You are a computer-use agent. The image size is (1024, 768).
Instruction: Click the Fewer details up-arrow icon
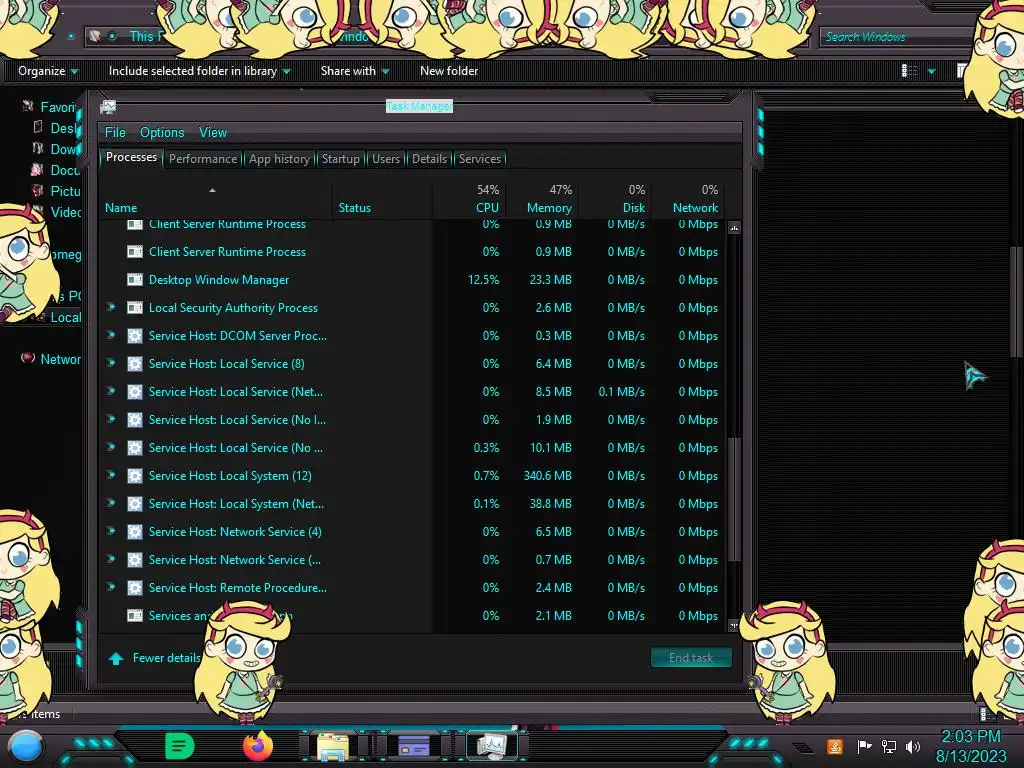tap(116, 658)
